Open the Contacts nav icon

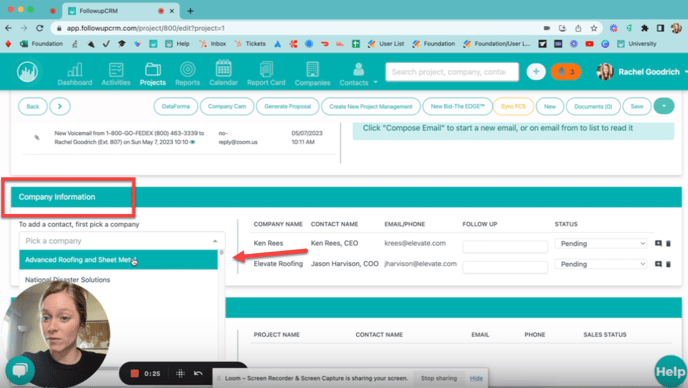354,73
